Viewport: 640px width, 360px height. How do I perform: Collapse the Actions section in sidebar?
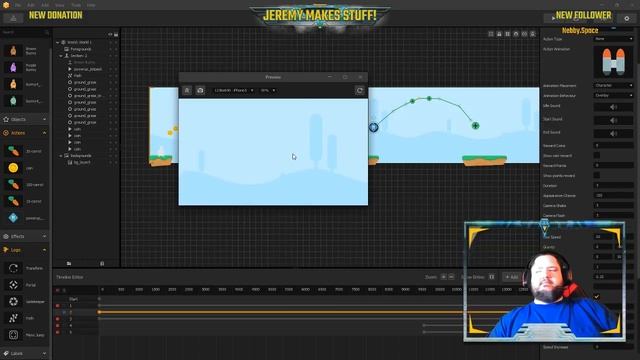tap(44, 133)
